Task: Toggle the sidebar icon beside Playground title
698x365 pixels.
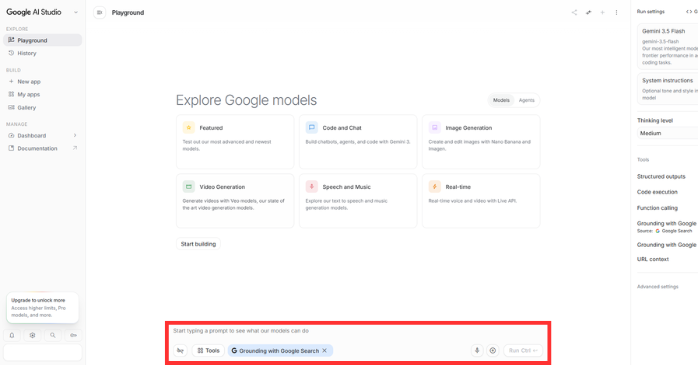Action: pyautogui.click(x=99, y=12)
